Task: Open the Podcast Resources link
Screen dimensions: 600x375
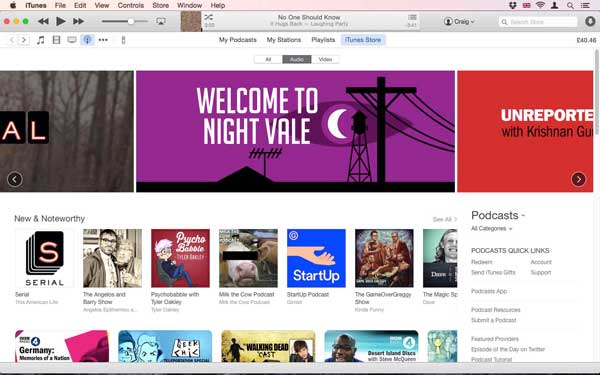Action: [496, 310]
